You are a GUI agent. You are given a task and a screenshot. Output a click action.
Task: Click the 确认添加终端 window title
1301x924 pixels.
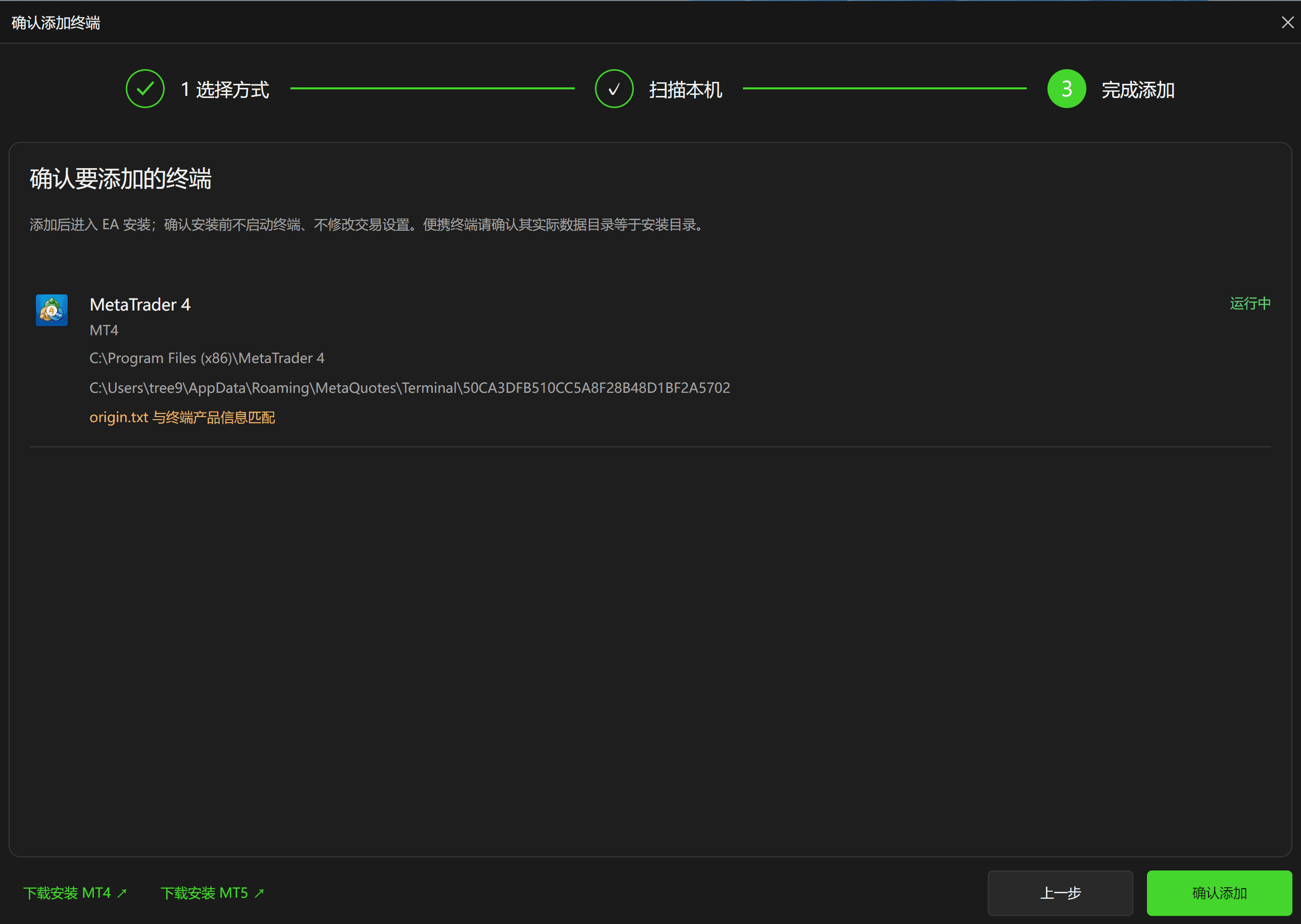[56, 23]
